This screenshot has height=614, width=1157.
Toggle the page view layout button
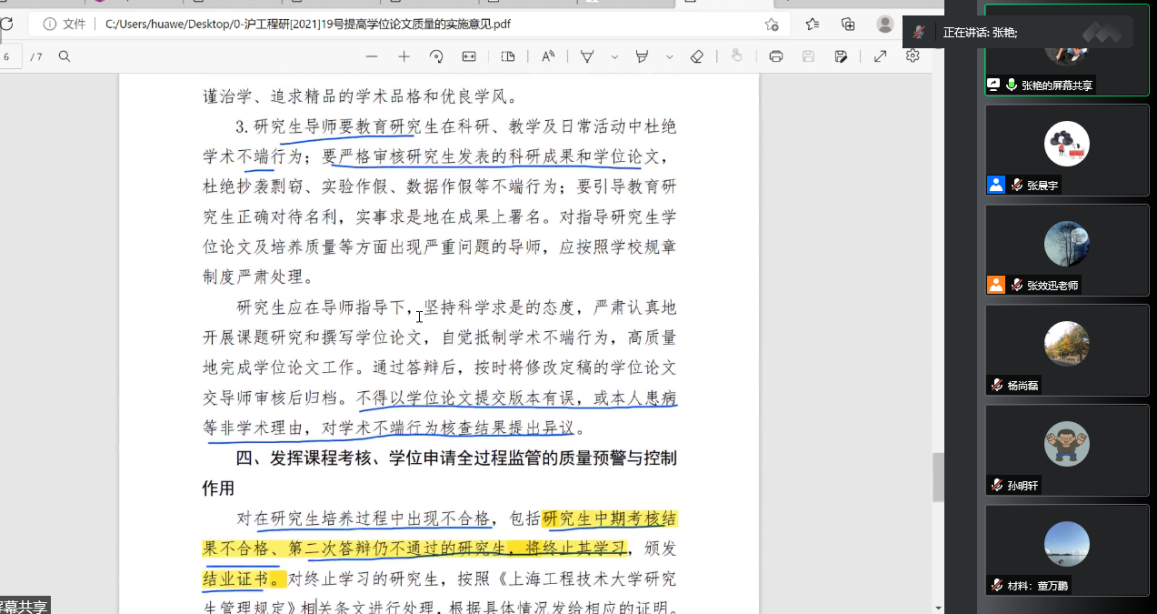(508, 57)
